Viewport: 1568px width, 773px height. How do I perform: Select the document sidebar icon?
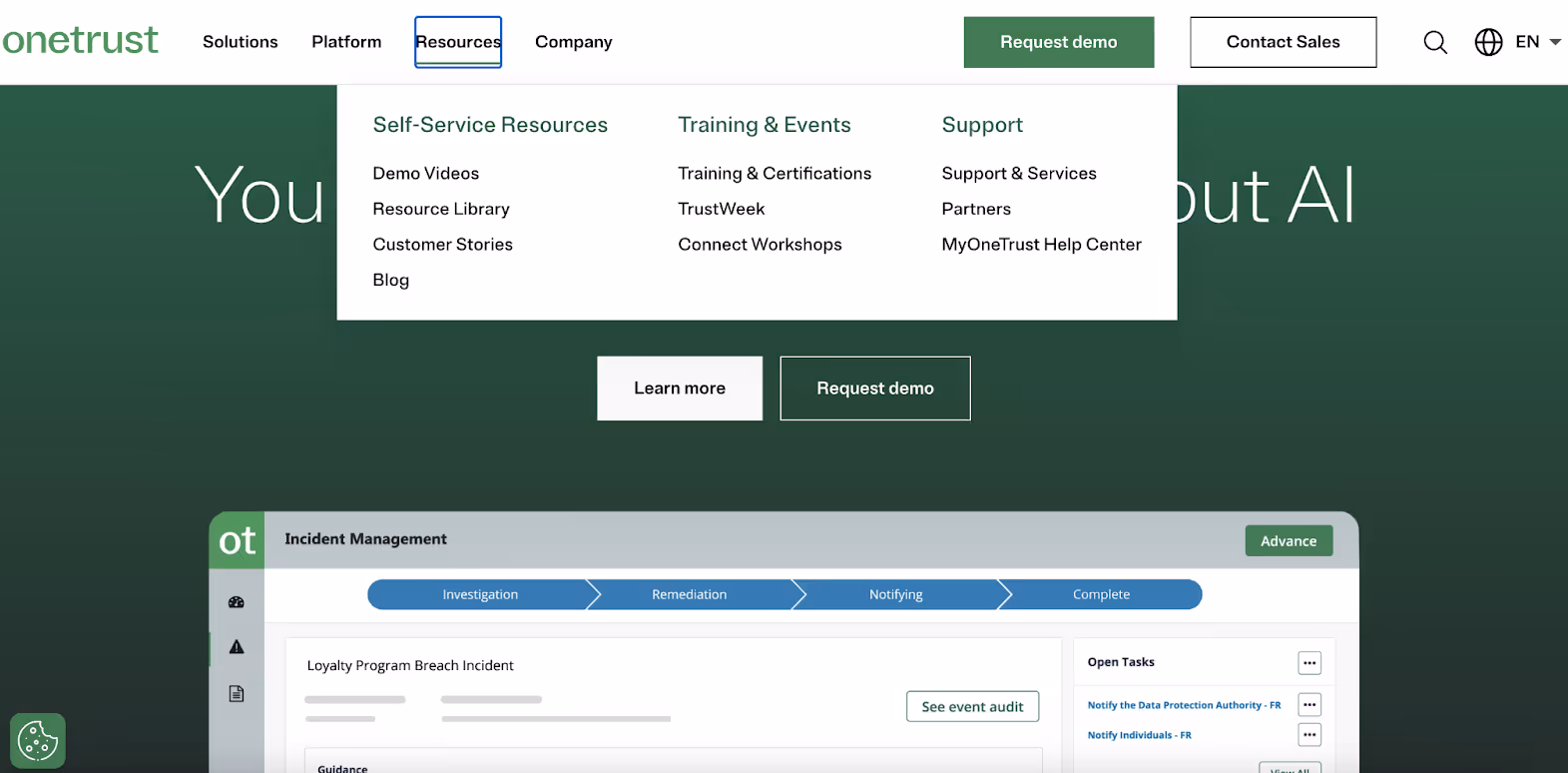(x=237, y=693)
